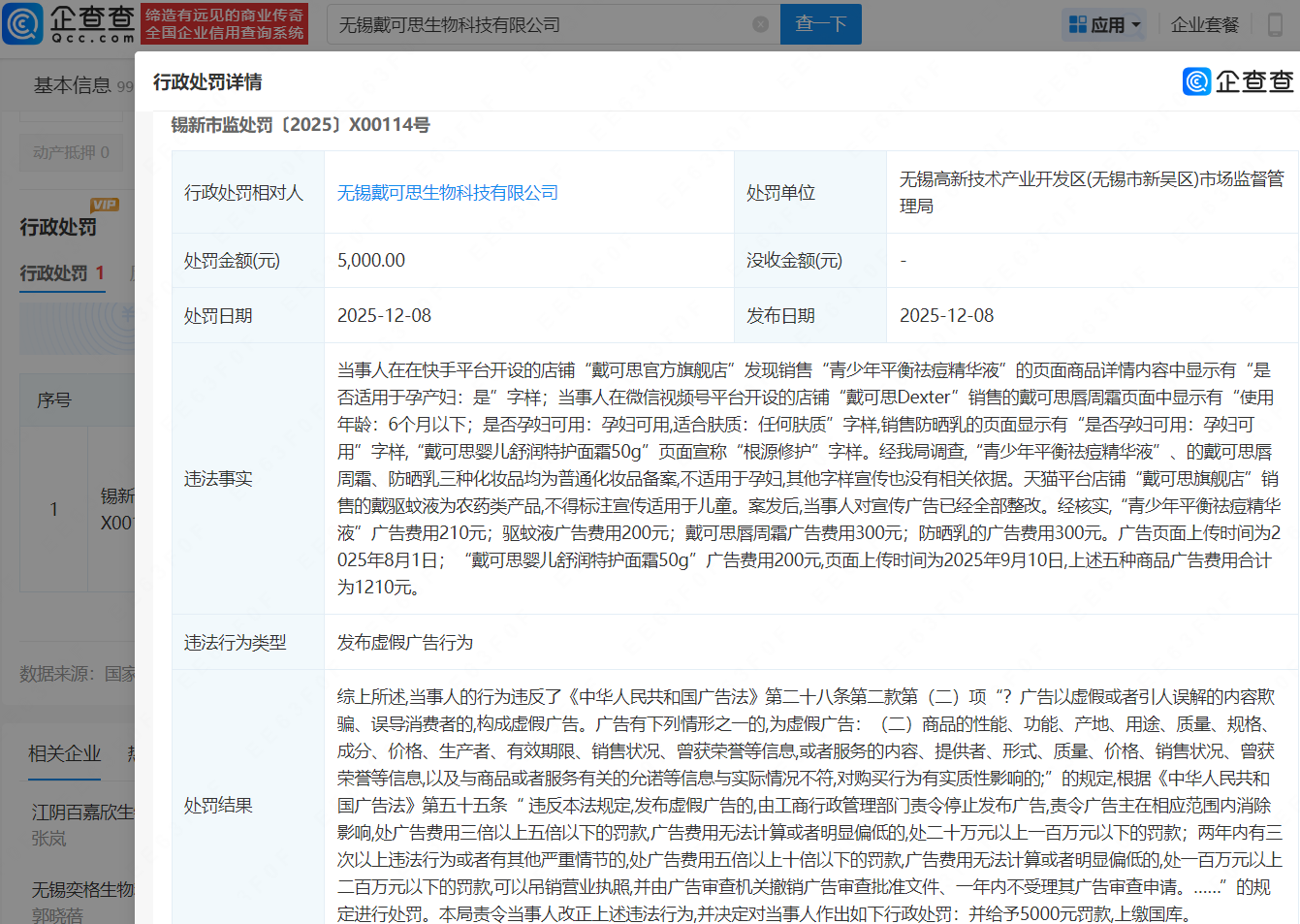This screenshot has width=1300, height=924.
Task: Click into the company name search field
Action: [543, 25]
